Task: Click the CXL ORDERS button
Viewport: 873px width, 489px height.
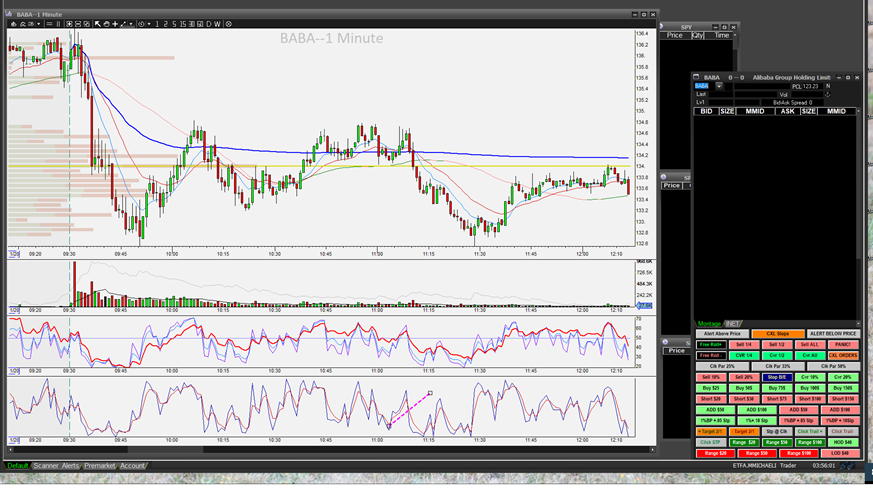Action: pos(843,355)
